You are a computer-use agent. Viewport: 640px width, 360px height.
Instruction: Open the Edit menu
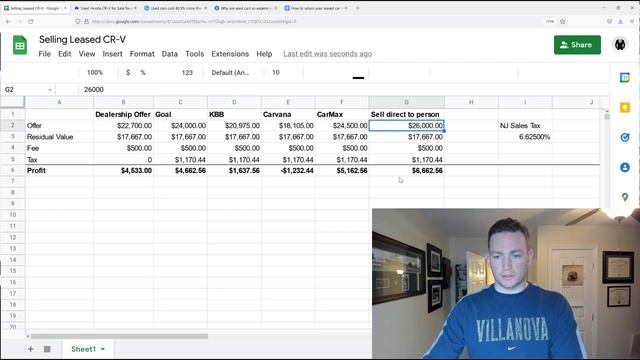[64, 54]
